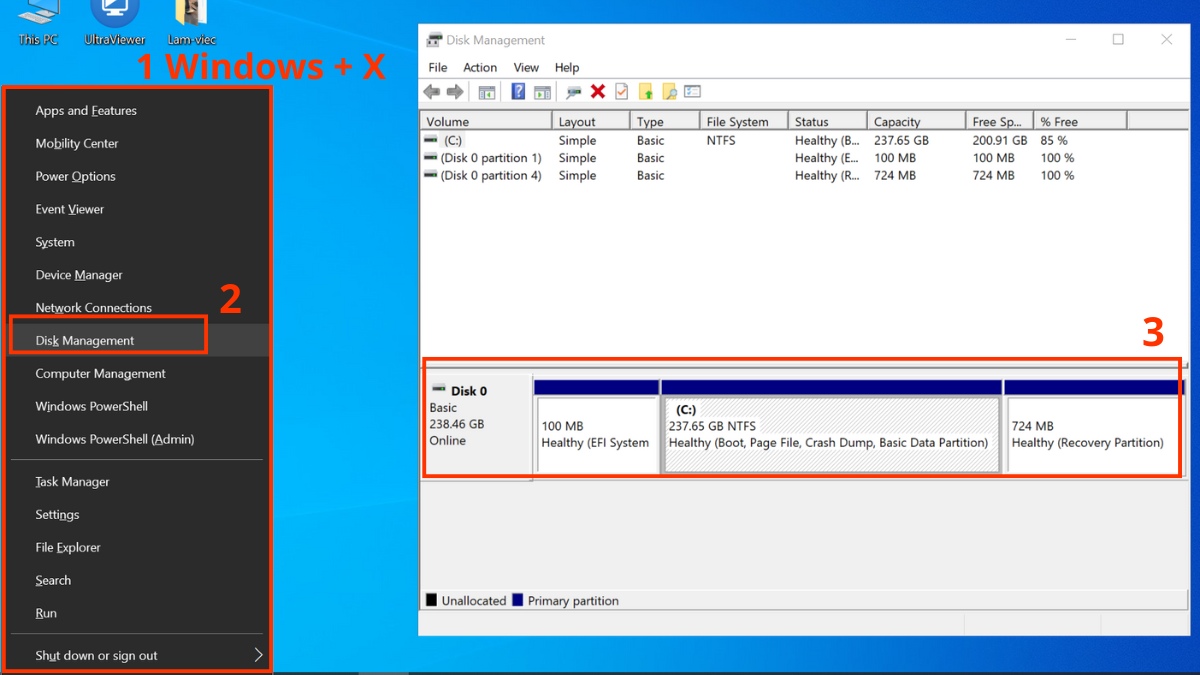This screenshot has width=1200, height=675.
Task: Click the Forward arrow in Disk Management toolbar
Action: click(455, 92)
